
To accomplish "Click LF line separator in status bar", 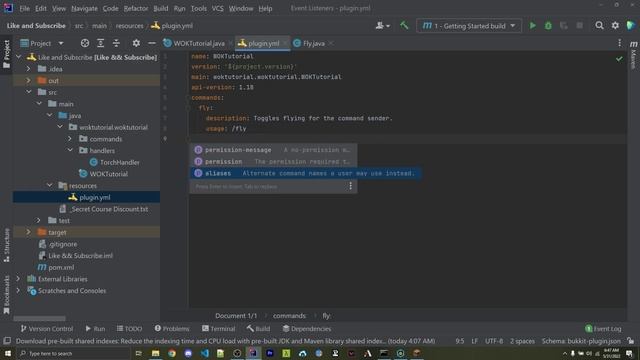I will point(474,341).
